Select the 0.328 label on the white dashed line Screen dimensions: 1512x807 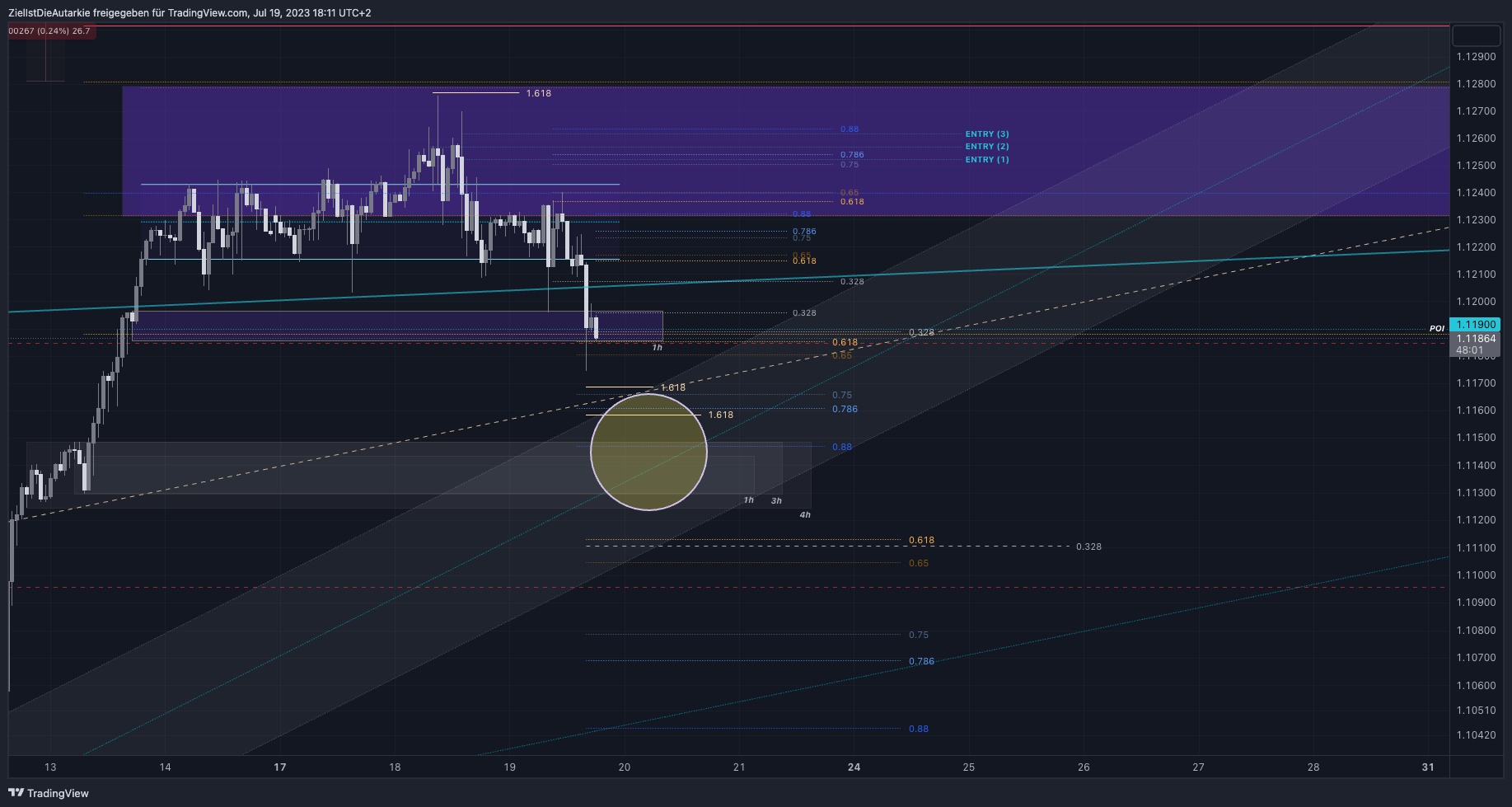coord(1088,547)
